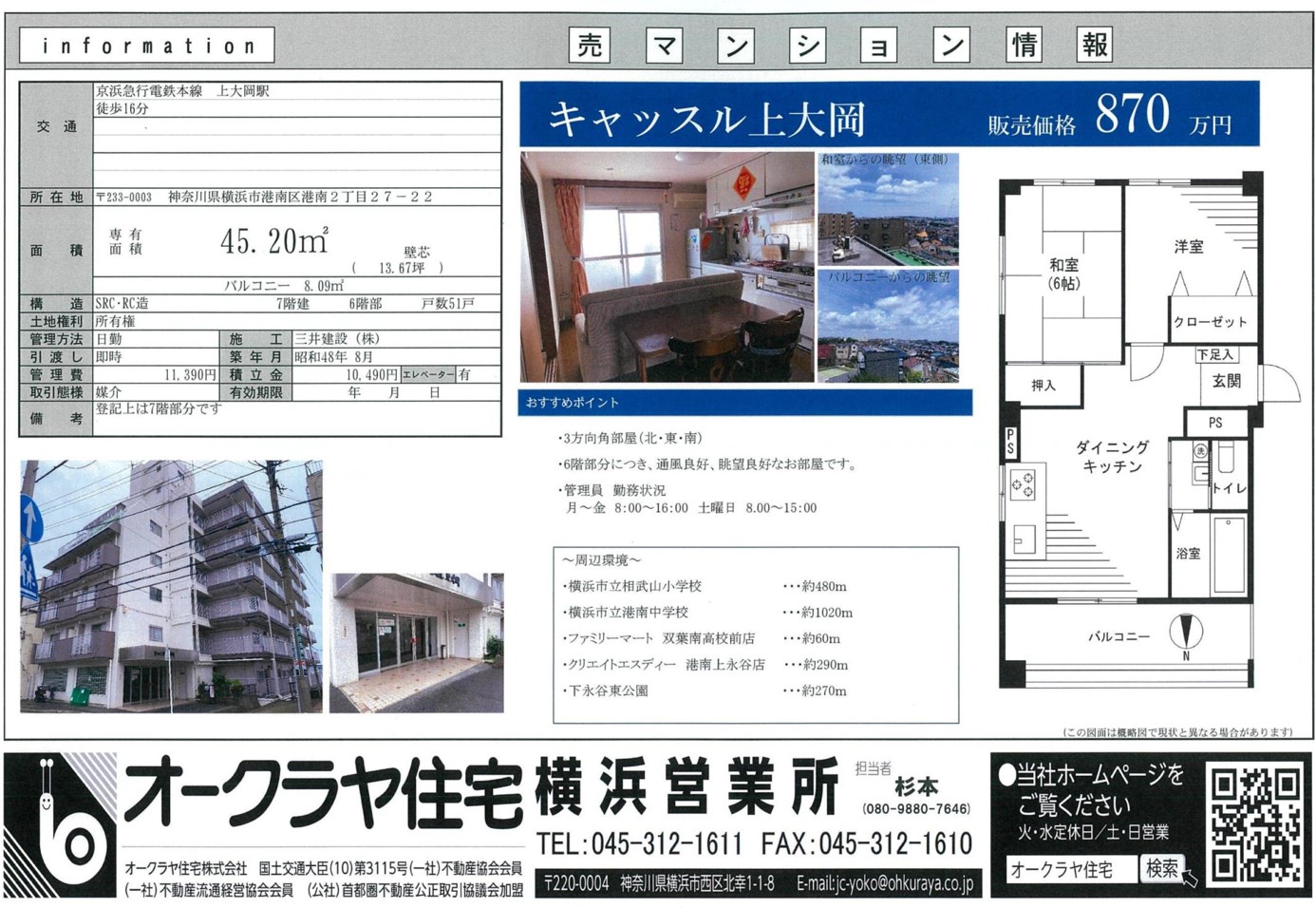Click the bathtub in the 浴室 room
Viewport: 1316px width, 908px height.
click(x=1228, y=555)
